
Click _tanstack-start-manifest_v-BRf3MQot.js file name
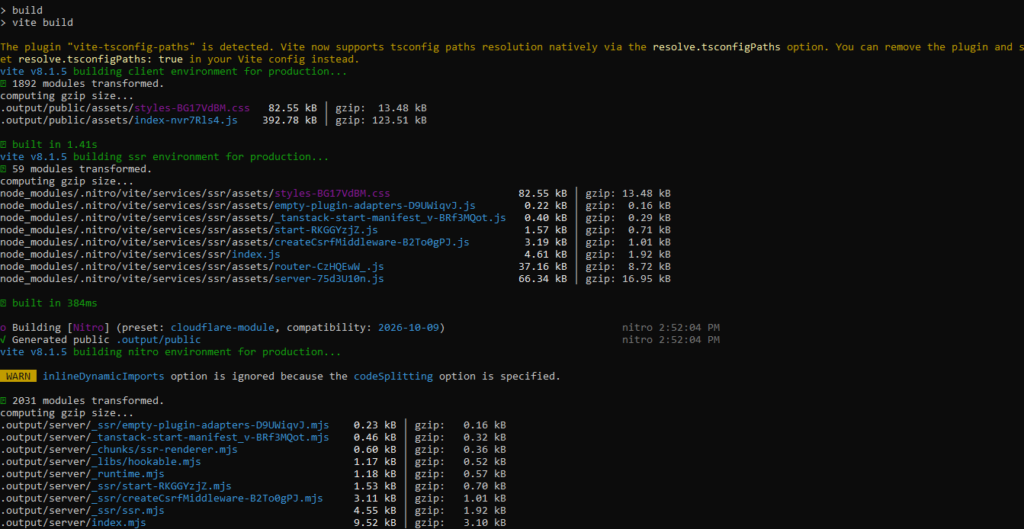pos(390,217)
